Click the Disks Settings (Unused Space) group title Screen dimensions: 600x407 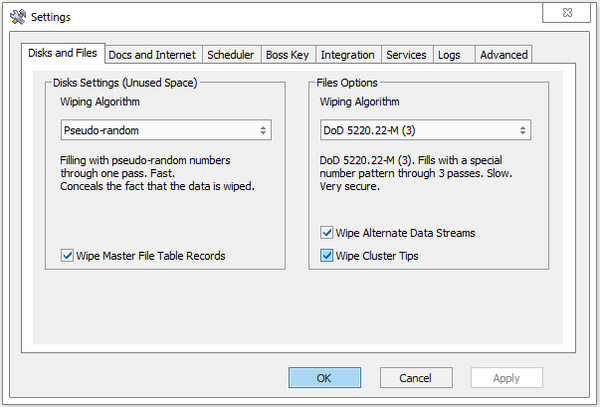pyautogui.click(x=125, y=83)
